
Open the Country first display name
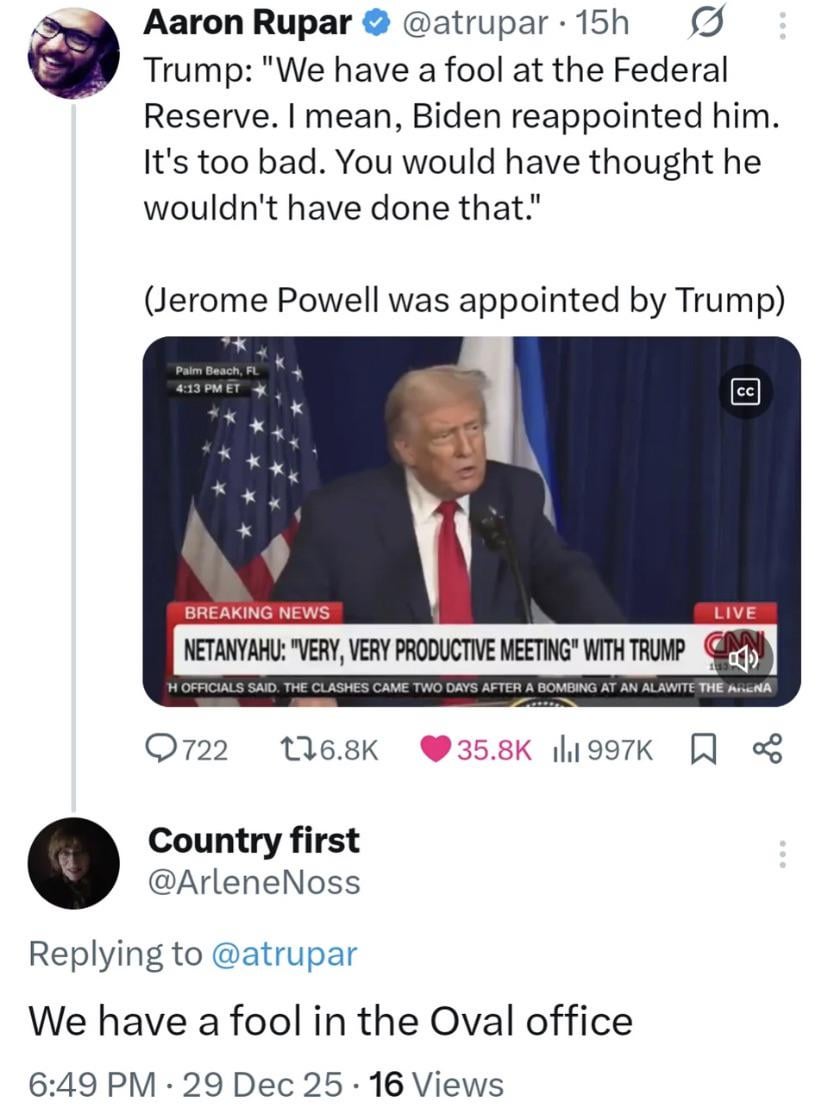click(x=253, y=840)
